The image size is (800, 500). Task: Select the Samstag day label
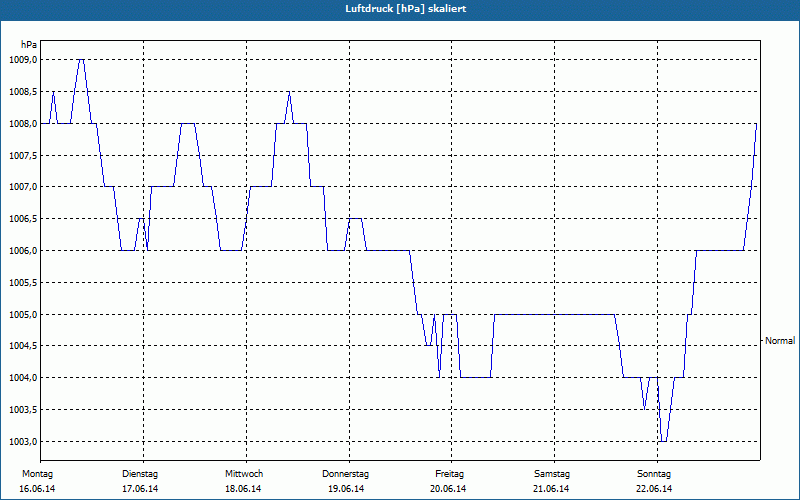point(552,474)
